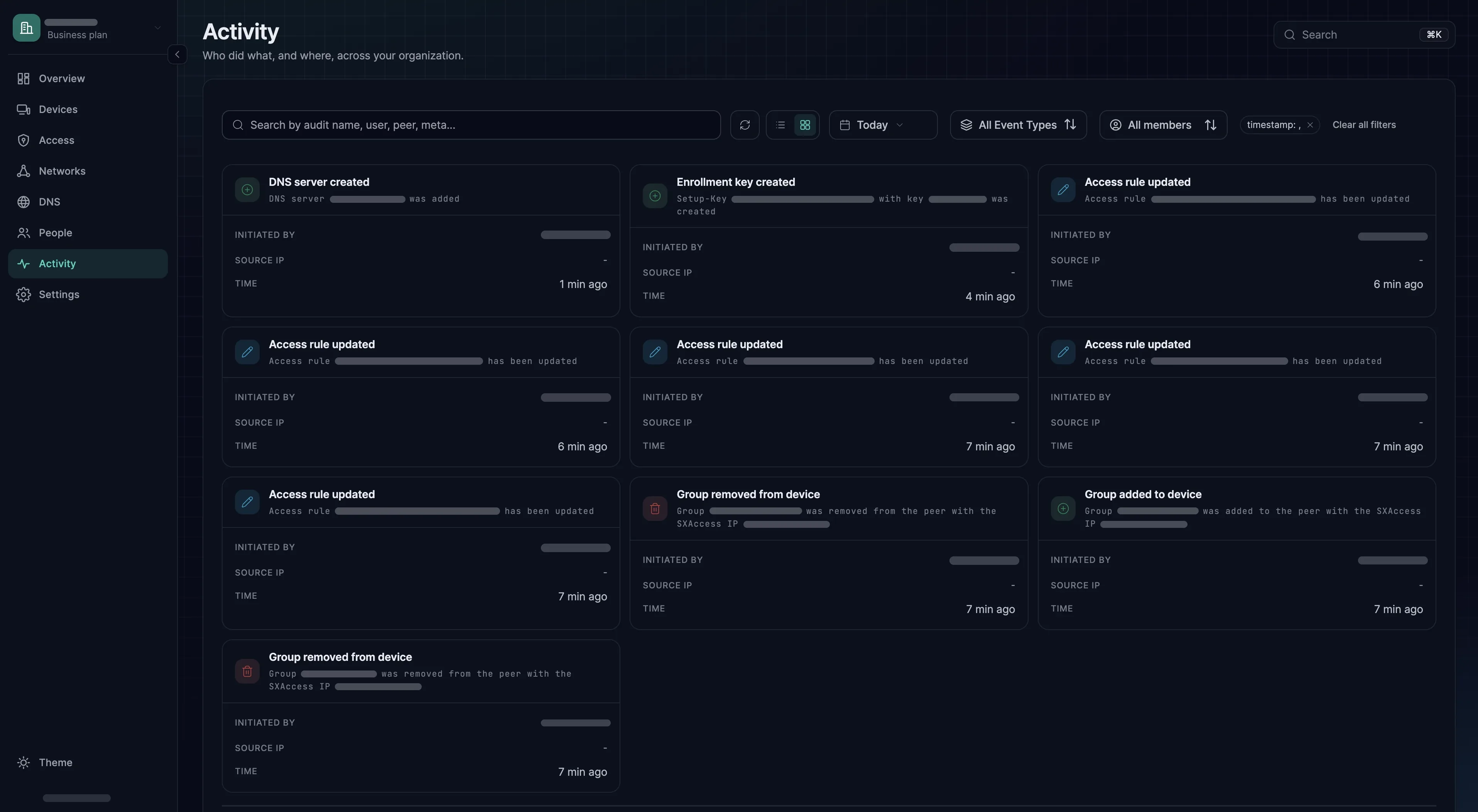The width and height of the screenshot is (1478, 812).
Task: Switch to grid card view layout
Action: coord(805,125)
